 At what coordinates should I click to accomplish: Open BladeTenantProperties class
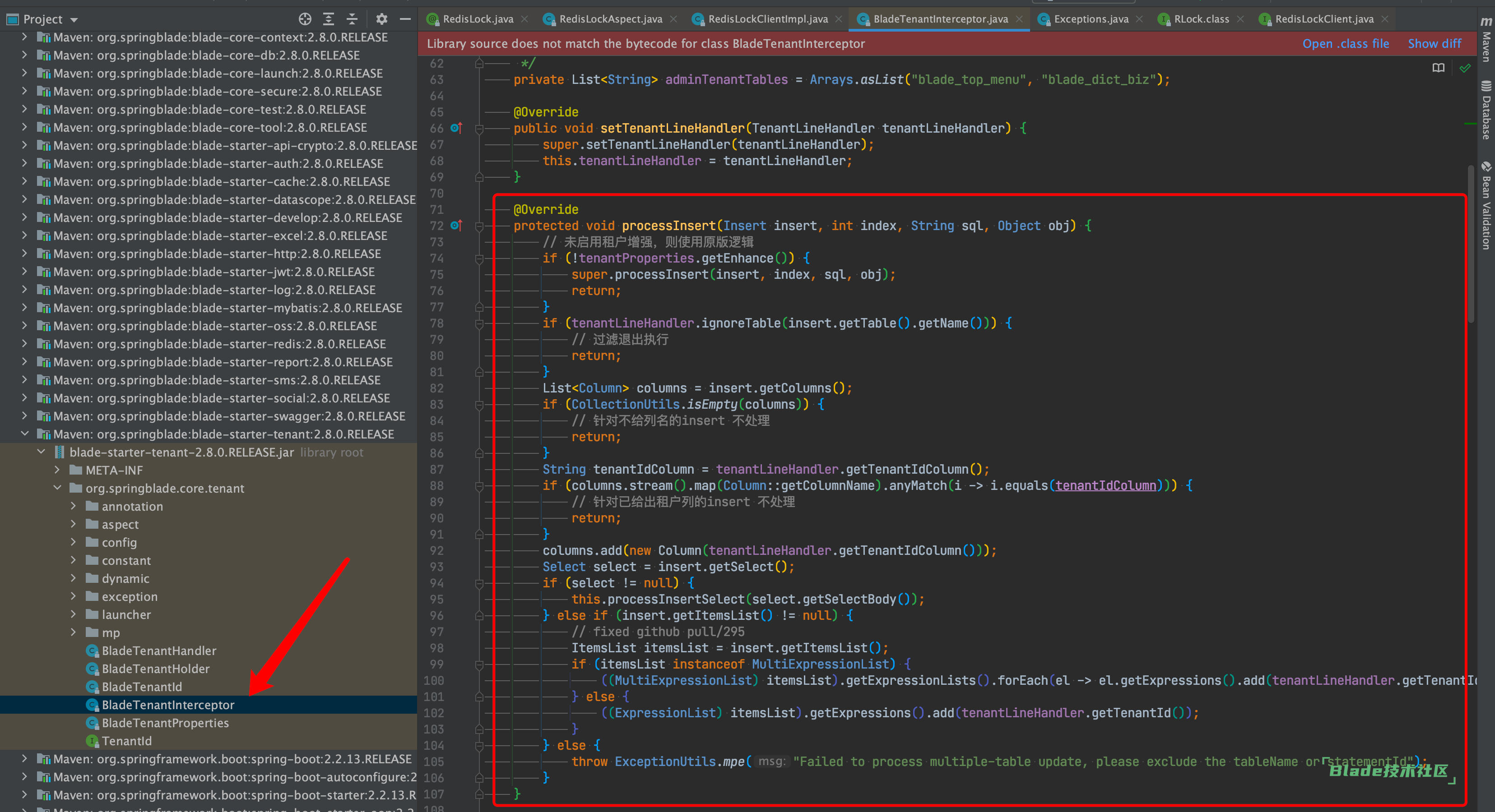point(165,723)
